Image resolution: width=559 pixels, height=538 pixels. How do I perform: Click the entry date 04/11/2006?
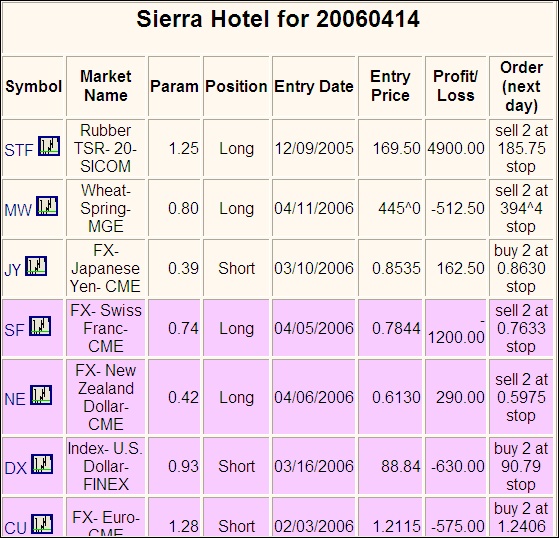point(314,209)
